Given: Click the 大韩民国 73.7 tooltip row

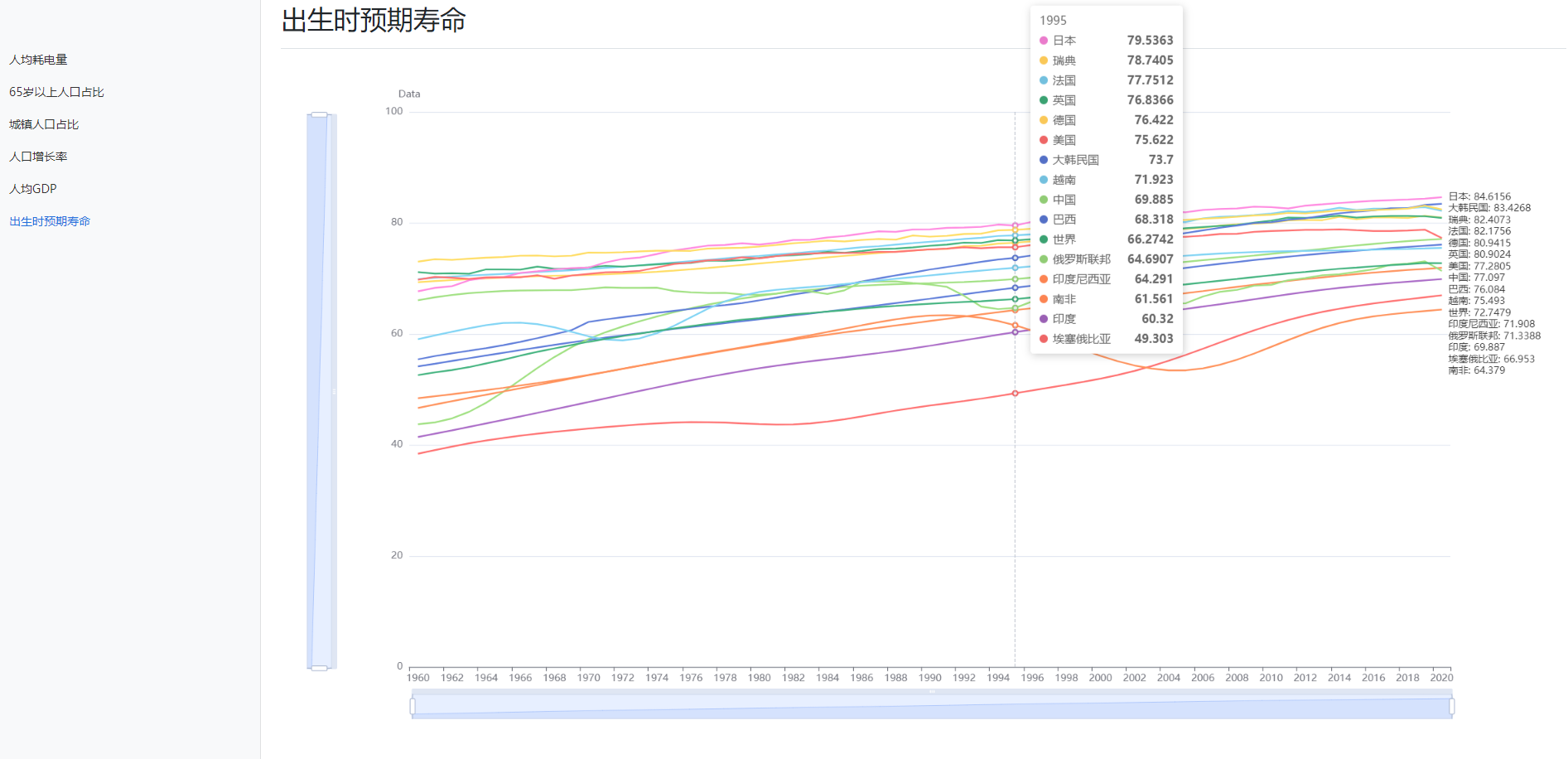Looking at the screenshot, I should (1107, 160).
